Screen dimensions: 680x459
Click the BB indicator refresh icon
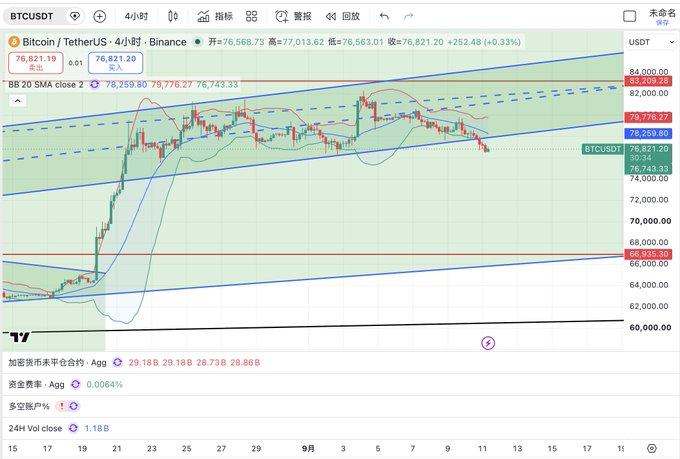point(94,85)
